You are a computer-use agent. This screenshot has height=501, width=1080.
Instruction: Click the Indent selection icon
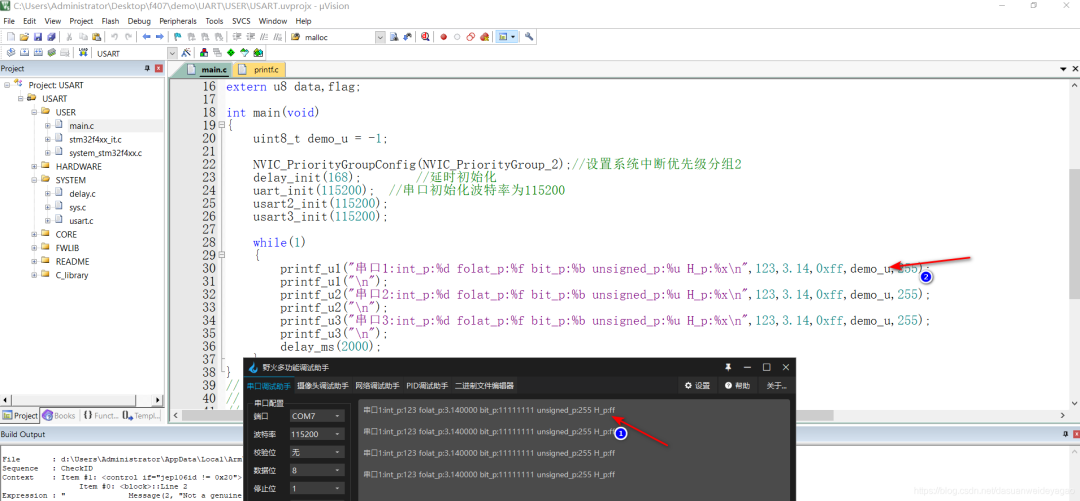[237, 37]
